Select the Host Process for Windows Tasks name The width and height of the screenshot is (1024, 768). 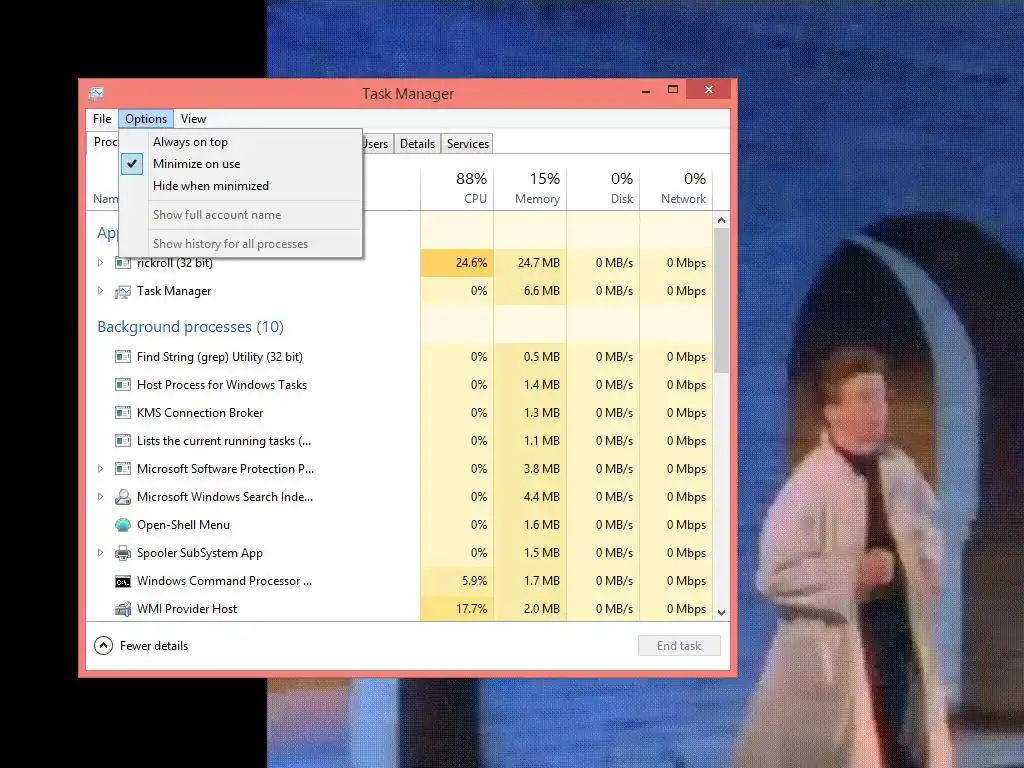tap(222, 385)
